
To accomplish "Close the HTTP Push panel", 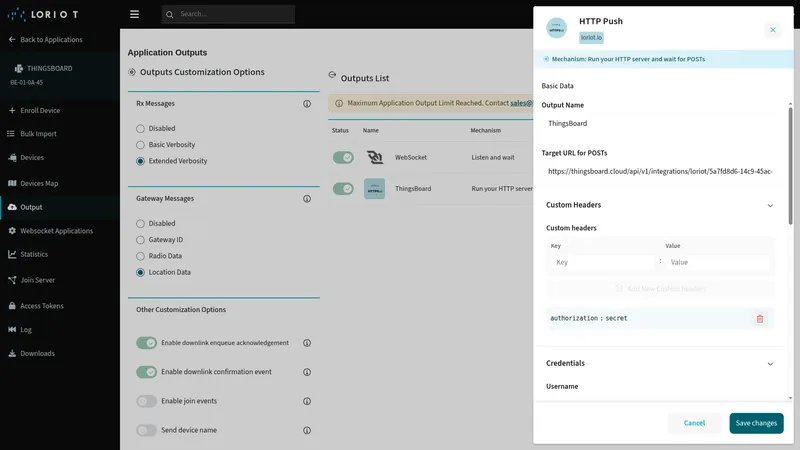I will pos(773,30).
